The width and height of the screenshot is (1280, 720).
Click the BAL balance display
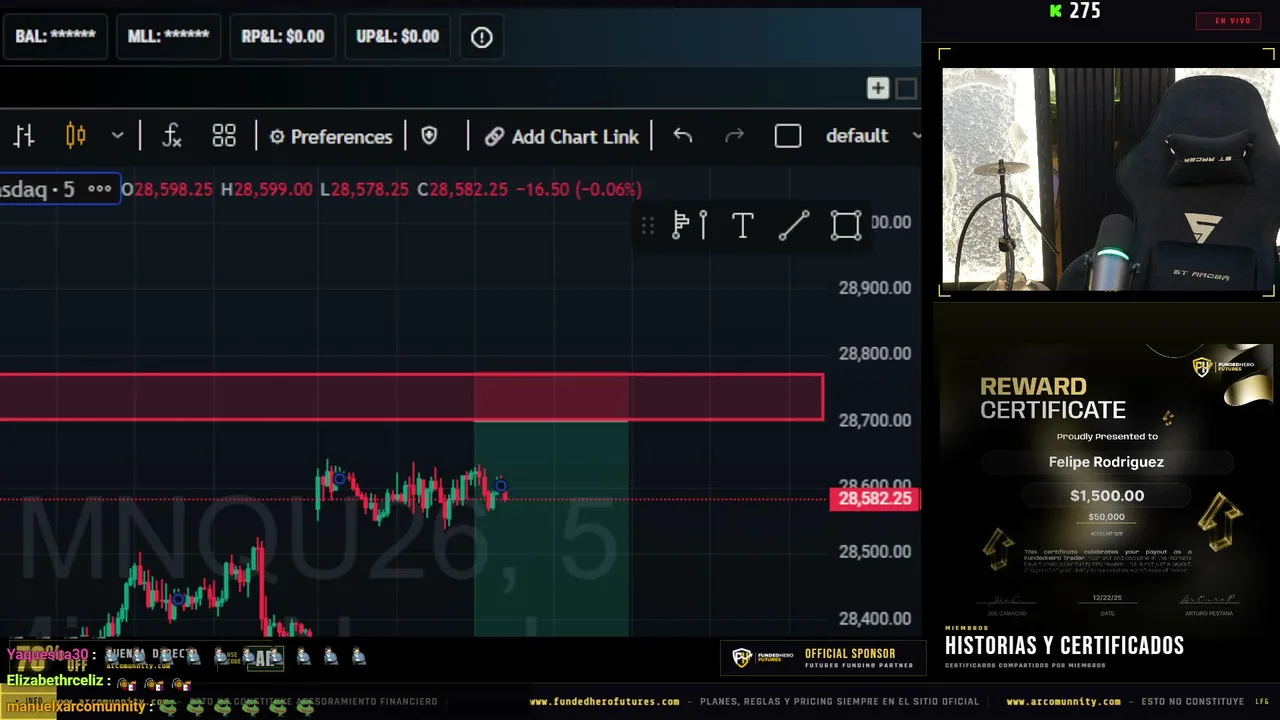55,37
